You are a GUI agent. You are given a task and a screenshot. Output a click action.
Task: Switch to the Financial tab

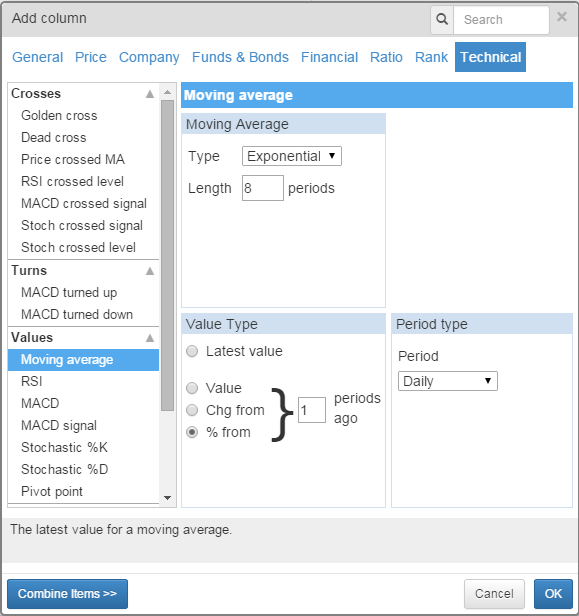pyautogui.click(x=329, y=57)
